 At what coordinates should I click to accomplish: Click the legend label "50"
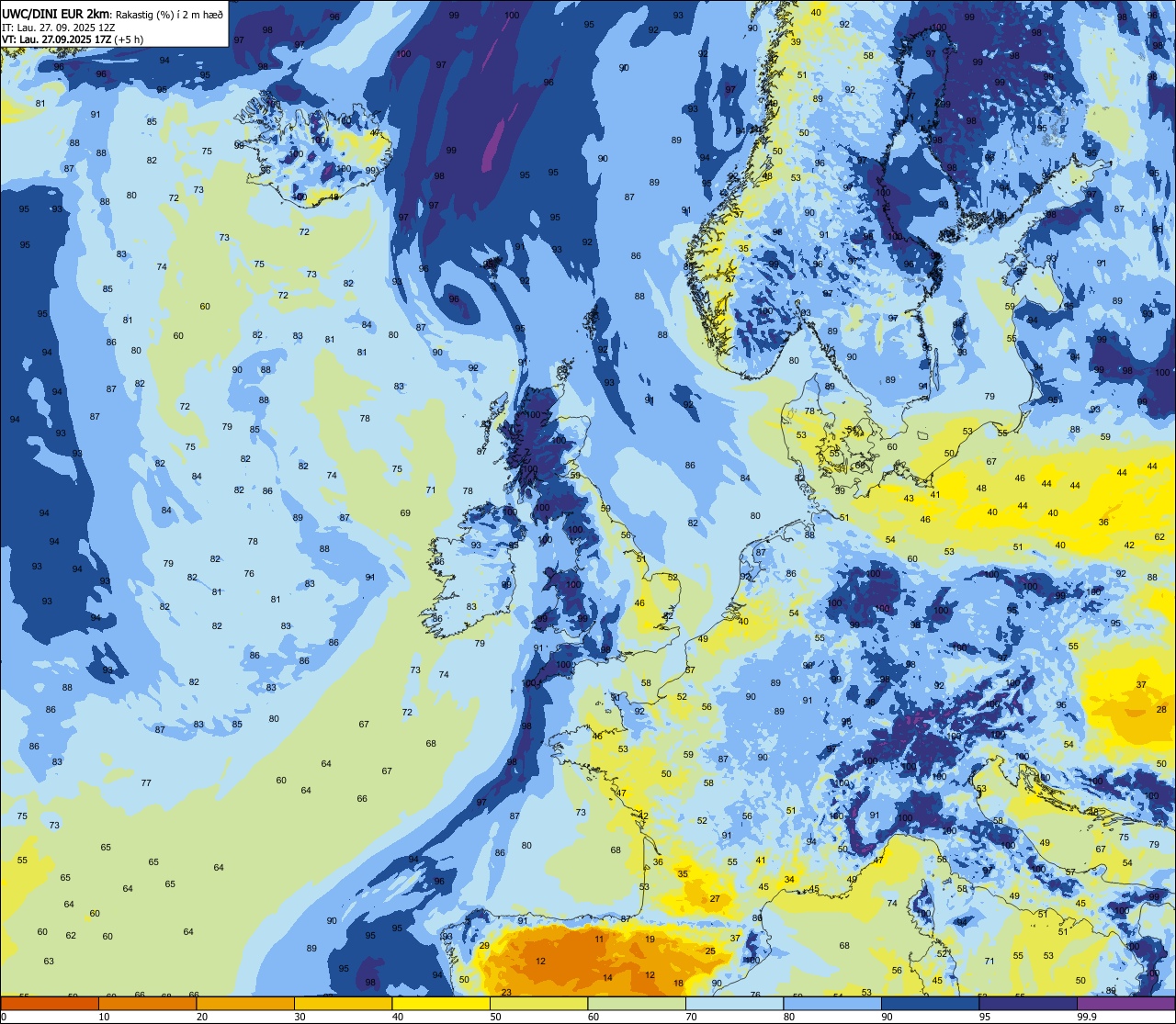tap(495, 1017)
